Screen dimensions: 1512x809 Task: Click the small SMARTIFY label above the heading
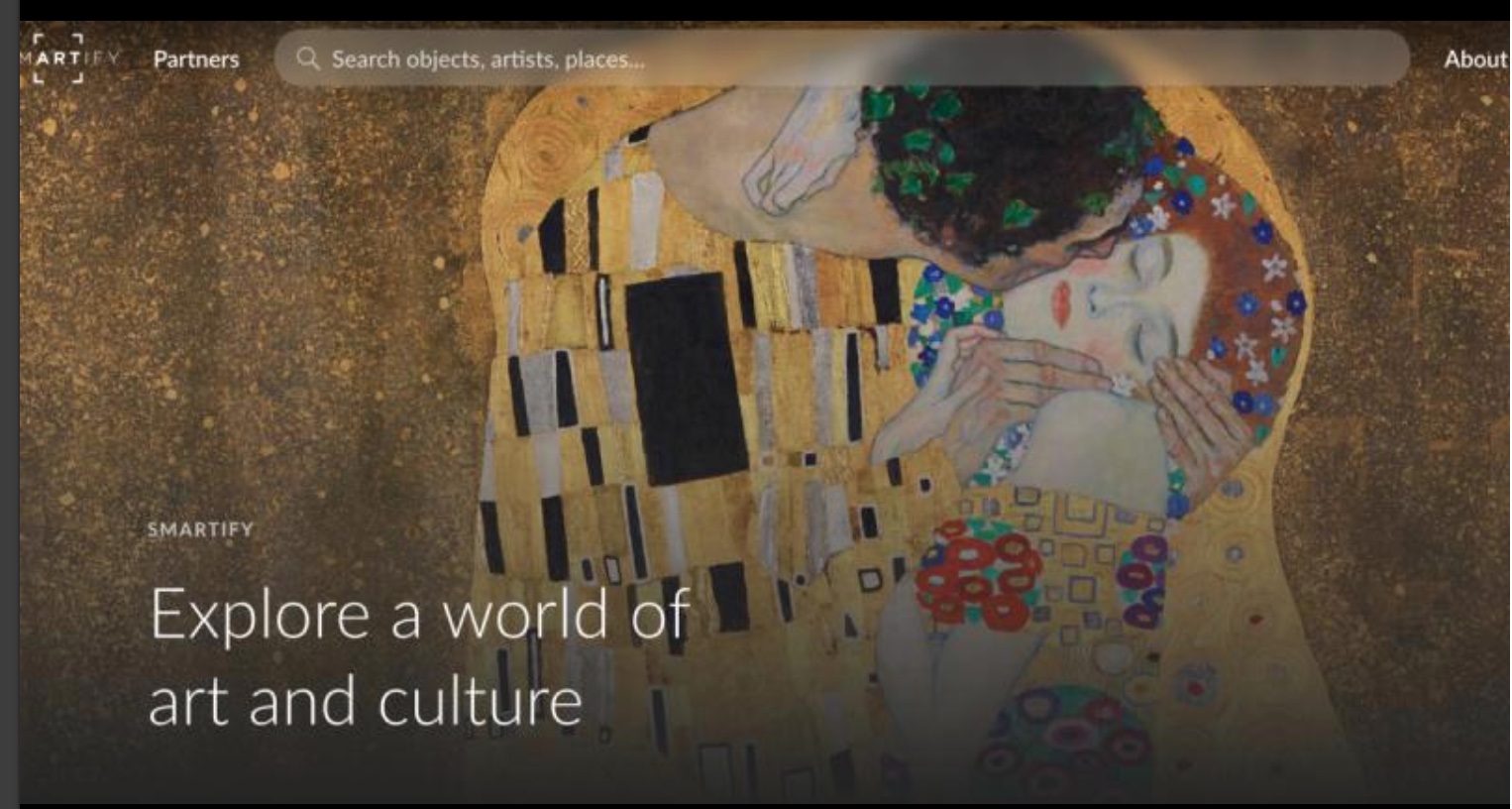tap(200, 529)
